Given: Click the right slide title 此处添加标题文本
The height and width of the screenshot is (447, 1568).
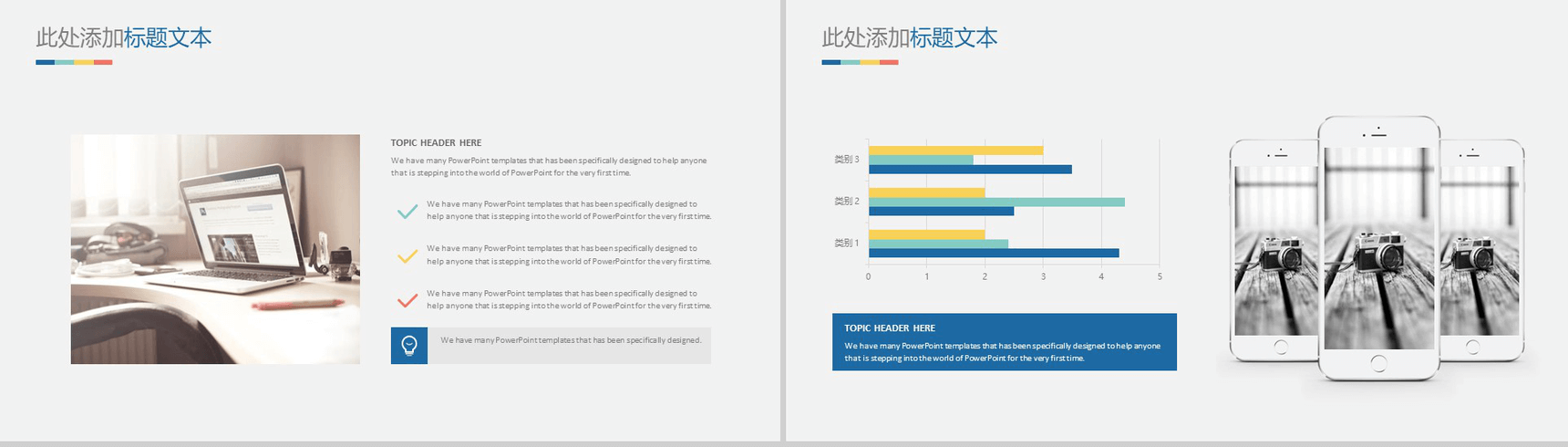Looking at the screenshot, I should tap(909, 38).
